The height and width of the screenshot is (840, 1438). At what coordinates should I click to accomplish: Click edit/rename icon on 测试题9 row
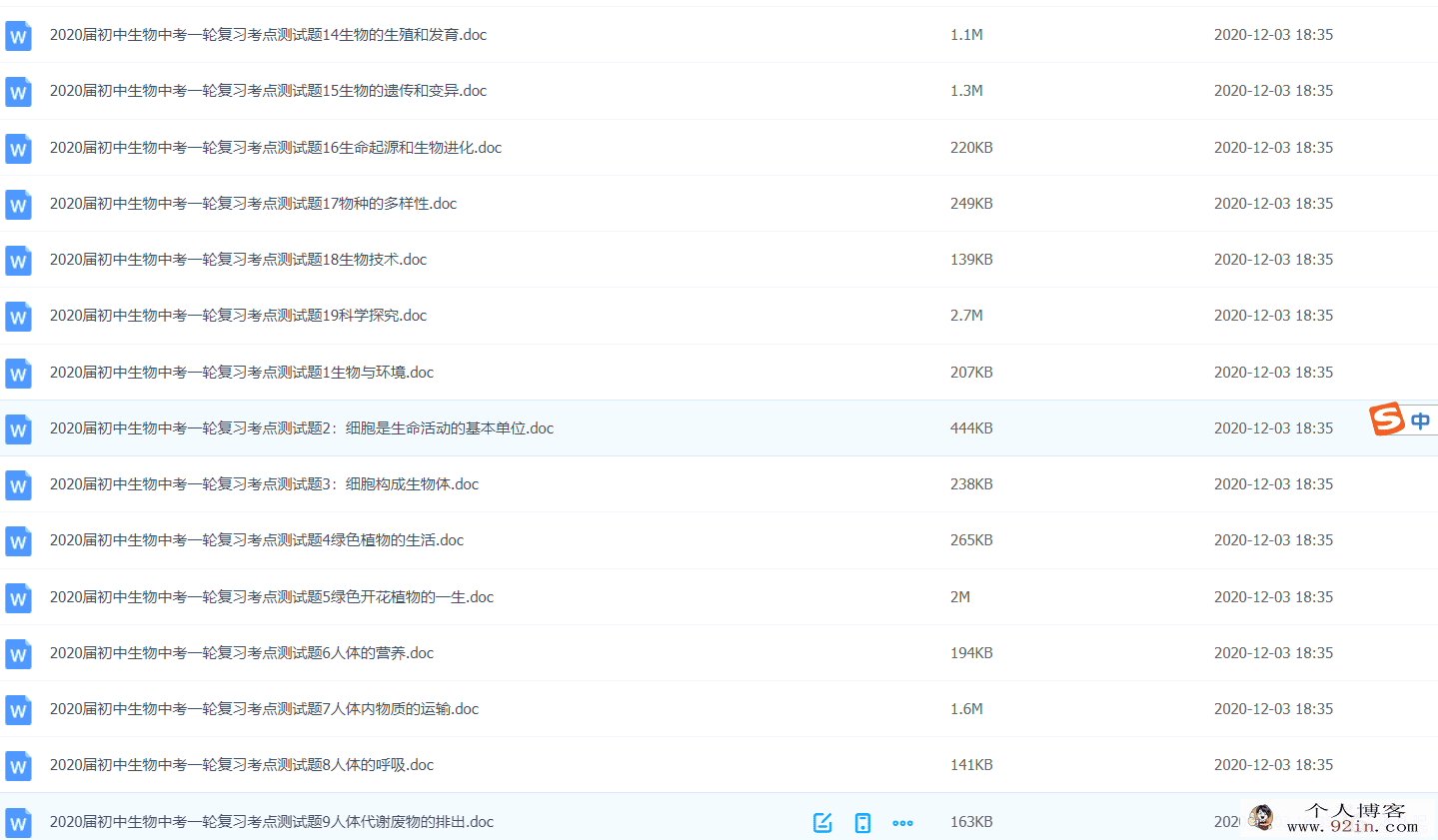pyautogui.click(x=822, y=822)
